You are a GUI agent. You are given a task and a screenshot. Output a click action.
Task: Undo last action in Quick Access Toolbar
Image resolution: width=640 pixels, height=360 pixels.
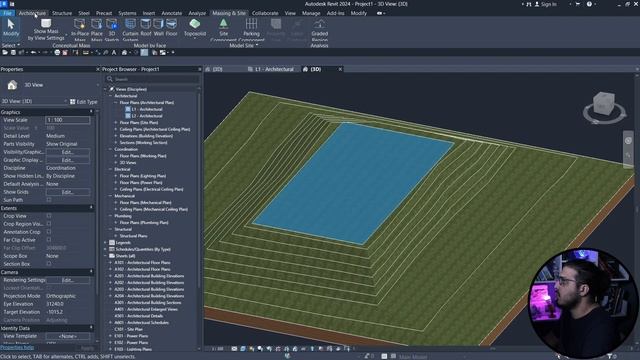tap(33, 53)
